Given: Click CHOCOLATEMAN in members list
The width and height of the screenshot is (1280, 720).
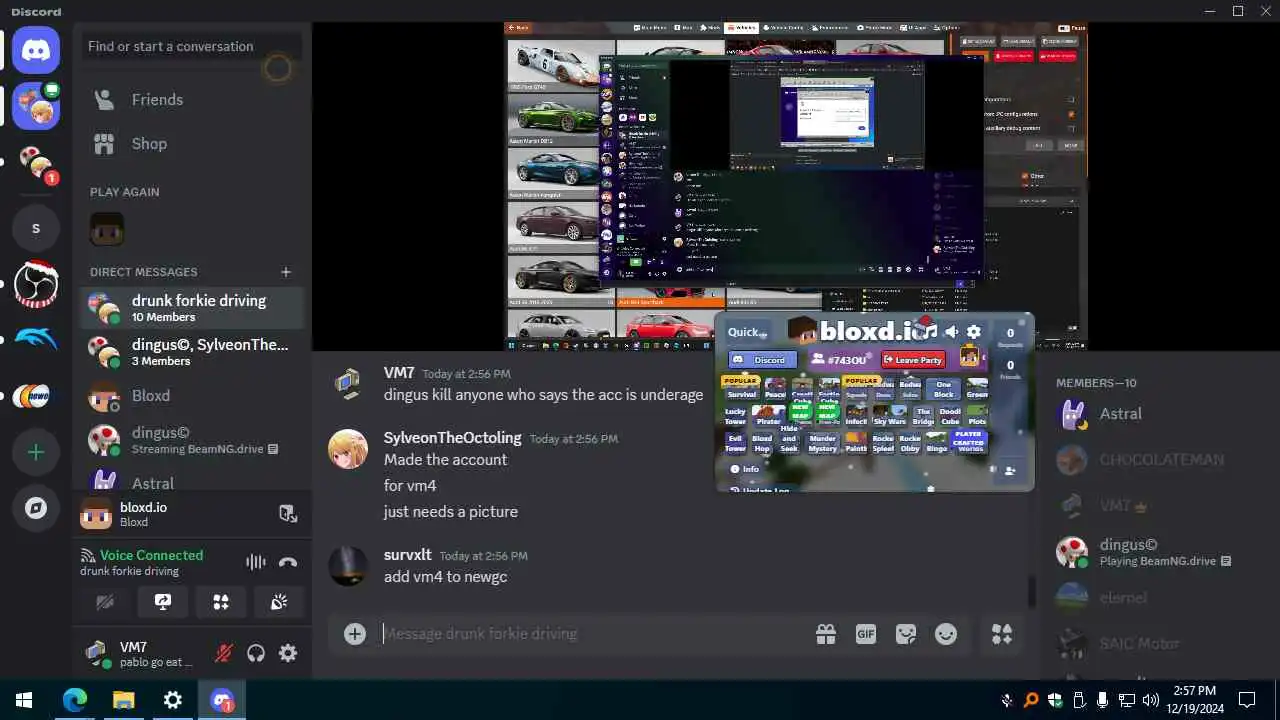Looking at the screenshot, I should [1161, 460].
